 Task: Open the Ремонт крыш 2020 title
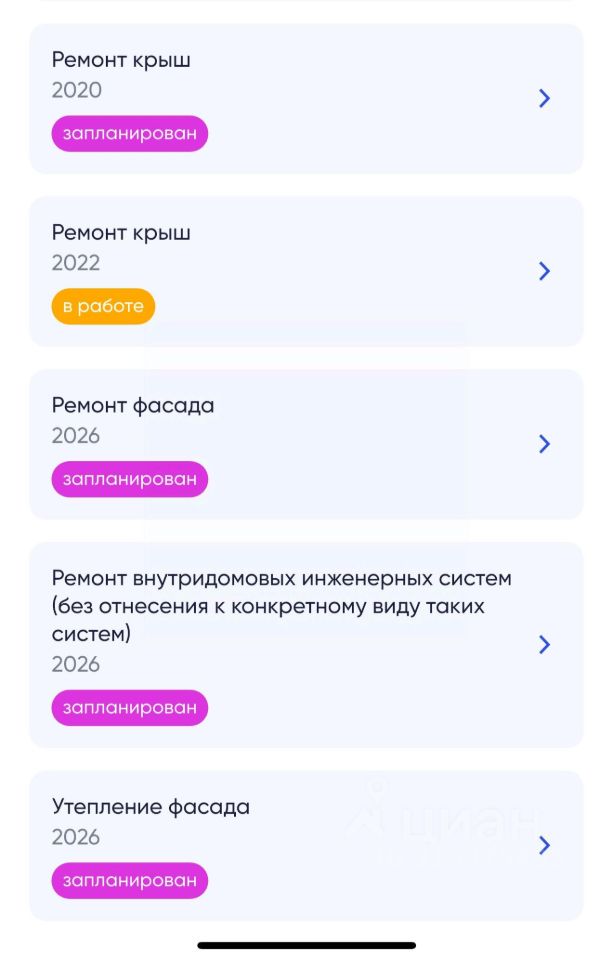point(121,61)
